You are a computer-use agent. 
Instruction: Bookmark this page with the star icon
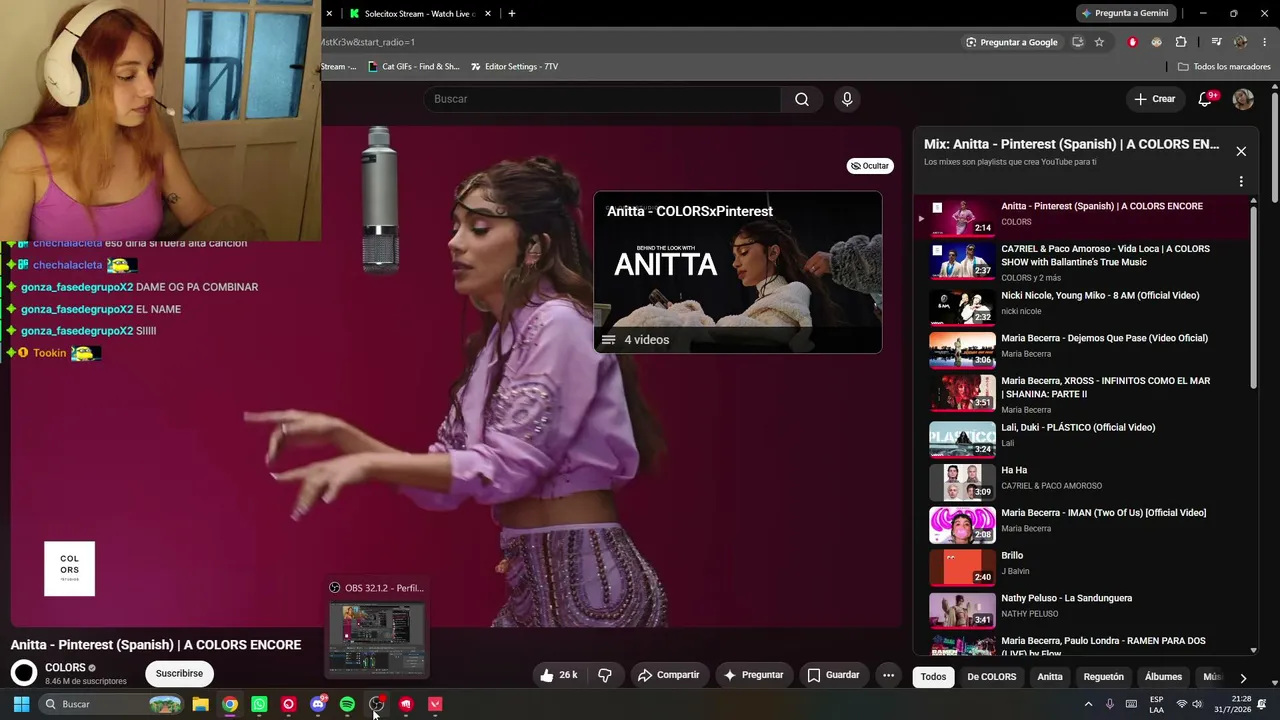coord(1099,42)
